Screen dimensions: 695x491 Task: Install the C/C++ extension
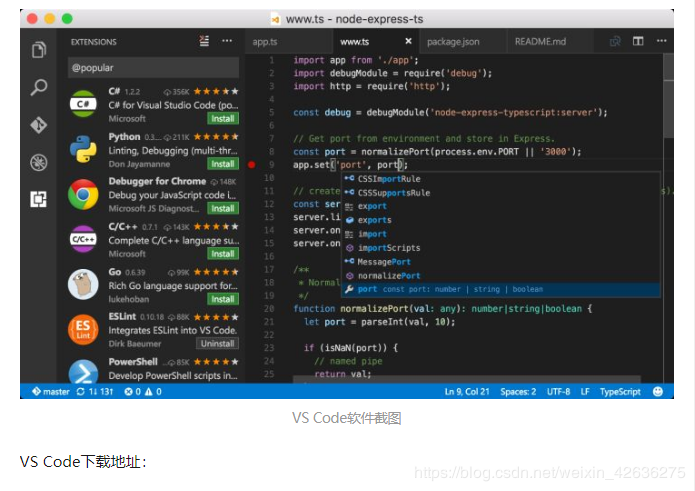click(x=223, y=254)
